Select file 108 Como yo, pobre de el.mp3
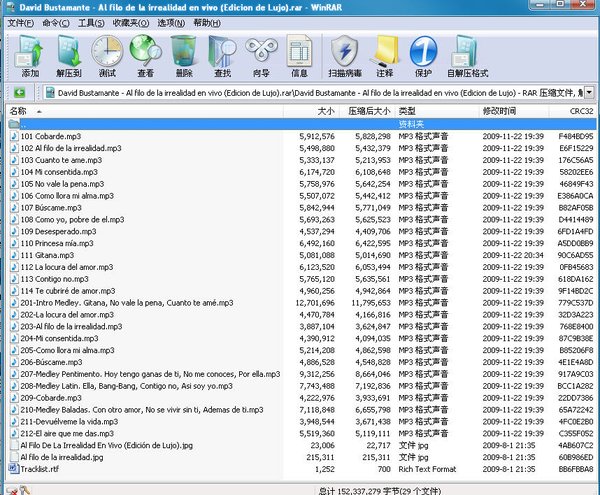This screenshot has height=495, width=600. pyautogui.click(x=73, y=219)
